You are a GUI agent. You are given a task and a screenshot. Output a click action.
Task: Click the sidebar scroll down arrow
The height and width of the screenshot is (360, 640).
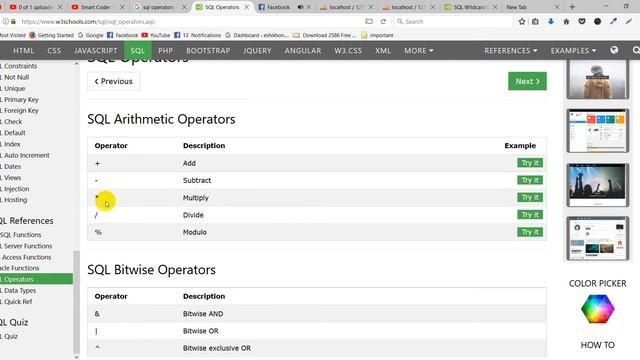point(76,357)
